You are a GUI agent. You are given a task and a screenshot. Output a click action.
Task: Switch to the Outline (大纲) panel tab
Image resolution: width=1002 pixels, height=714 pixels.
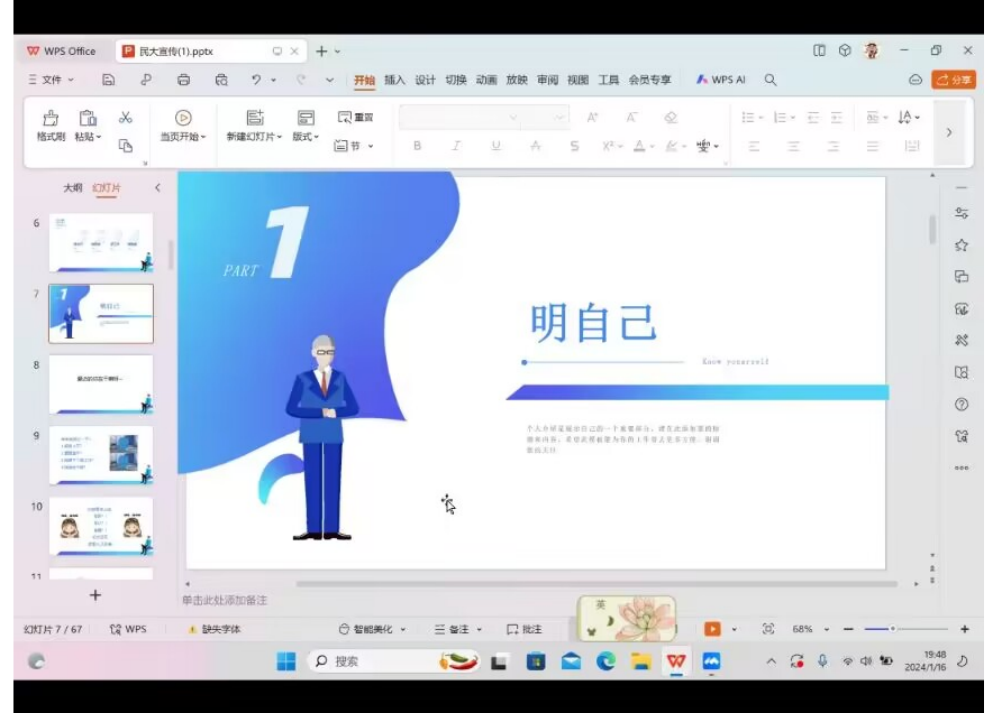click(x=73, y=188)
